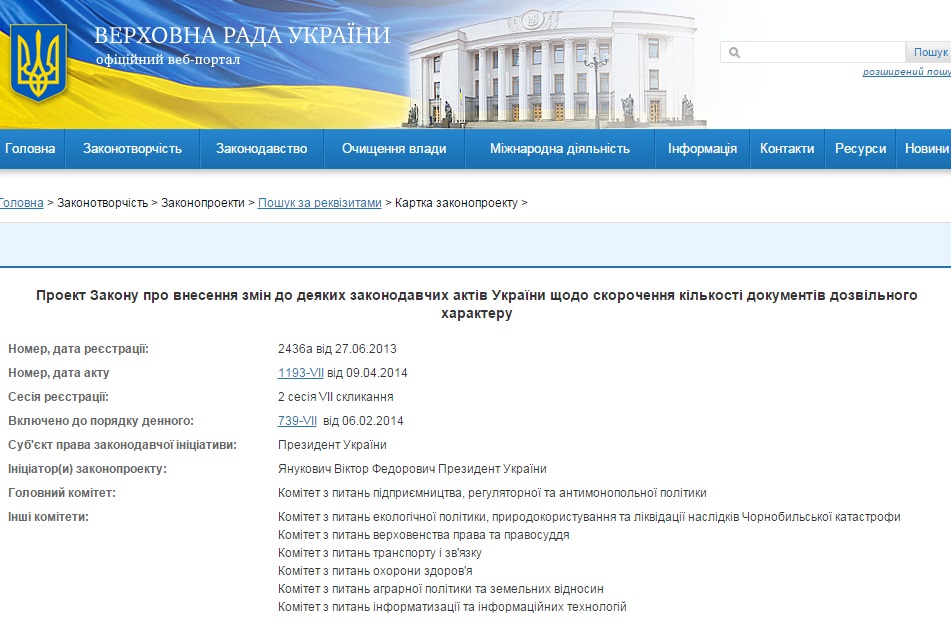The image size is (951, 620).
Task: Return to 'Пошук за реквізитами' breadcrumb link
Action: tap(319, 203)
